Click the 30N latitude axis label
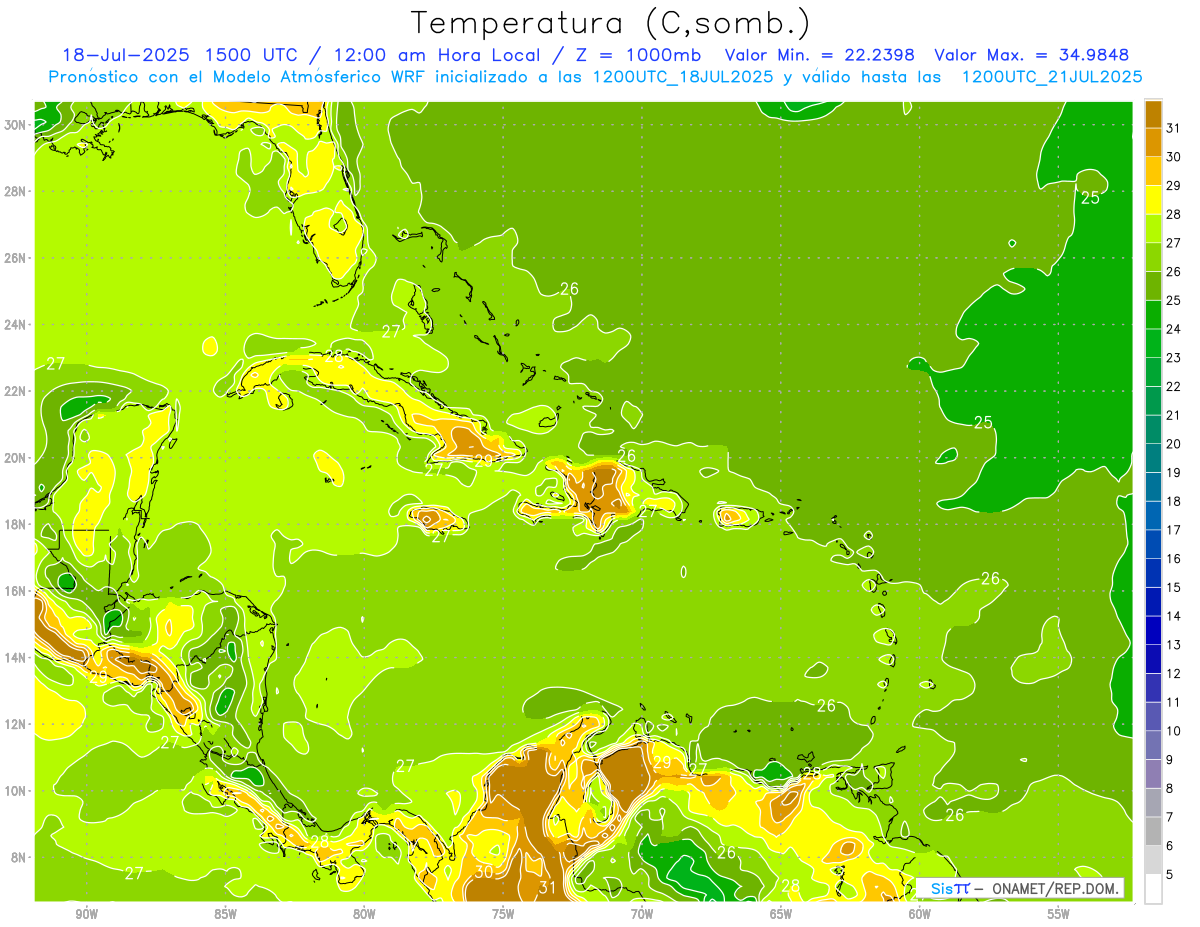 pos(15,124)
